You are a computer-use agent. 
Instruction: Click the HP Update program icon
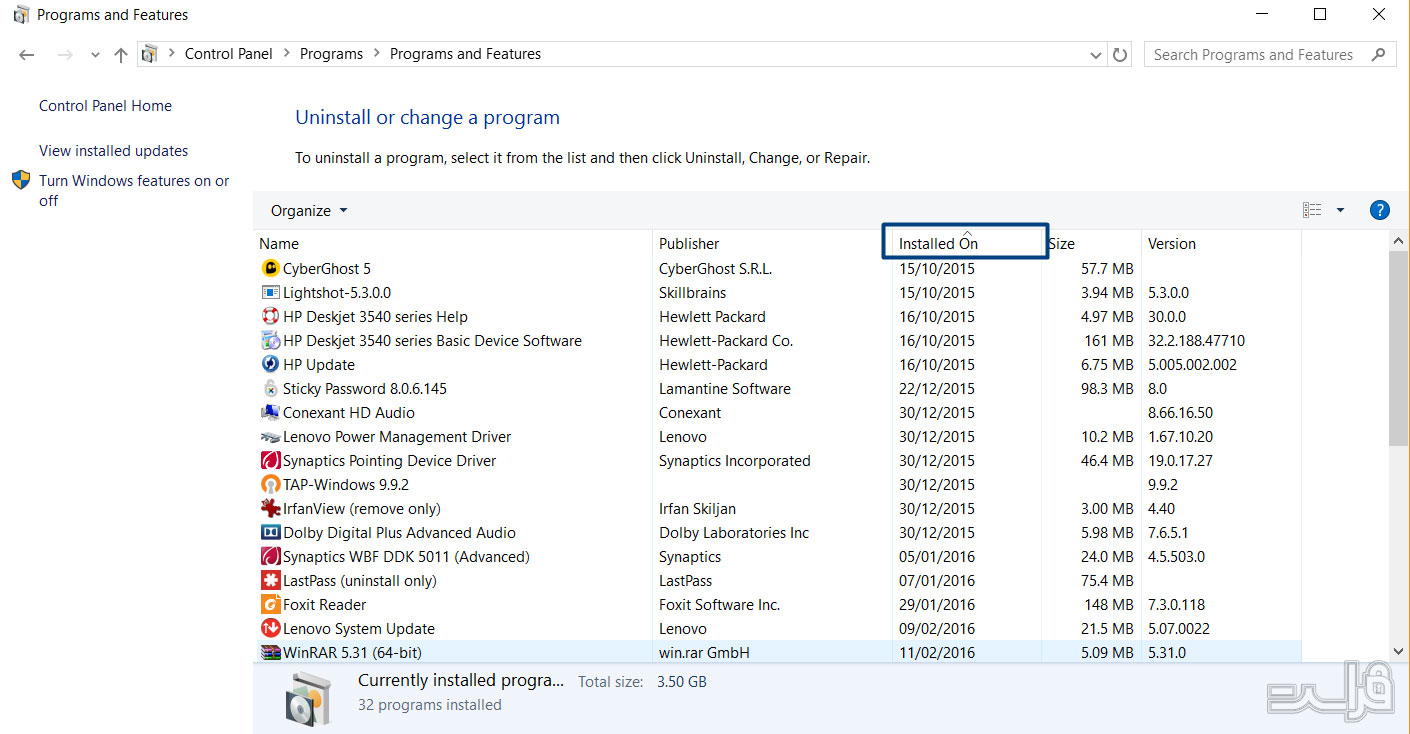pyautogui.click(x=270, y=364)
